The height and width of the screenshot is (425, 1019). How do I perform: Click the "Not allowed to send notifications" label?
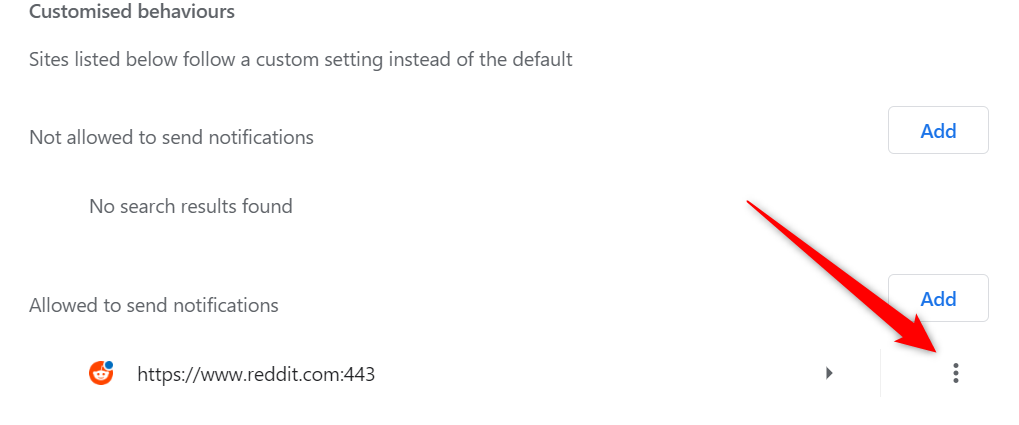point(171,137)
